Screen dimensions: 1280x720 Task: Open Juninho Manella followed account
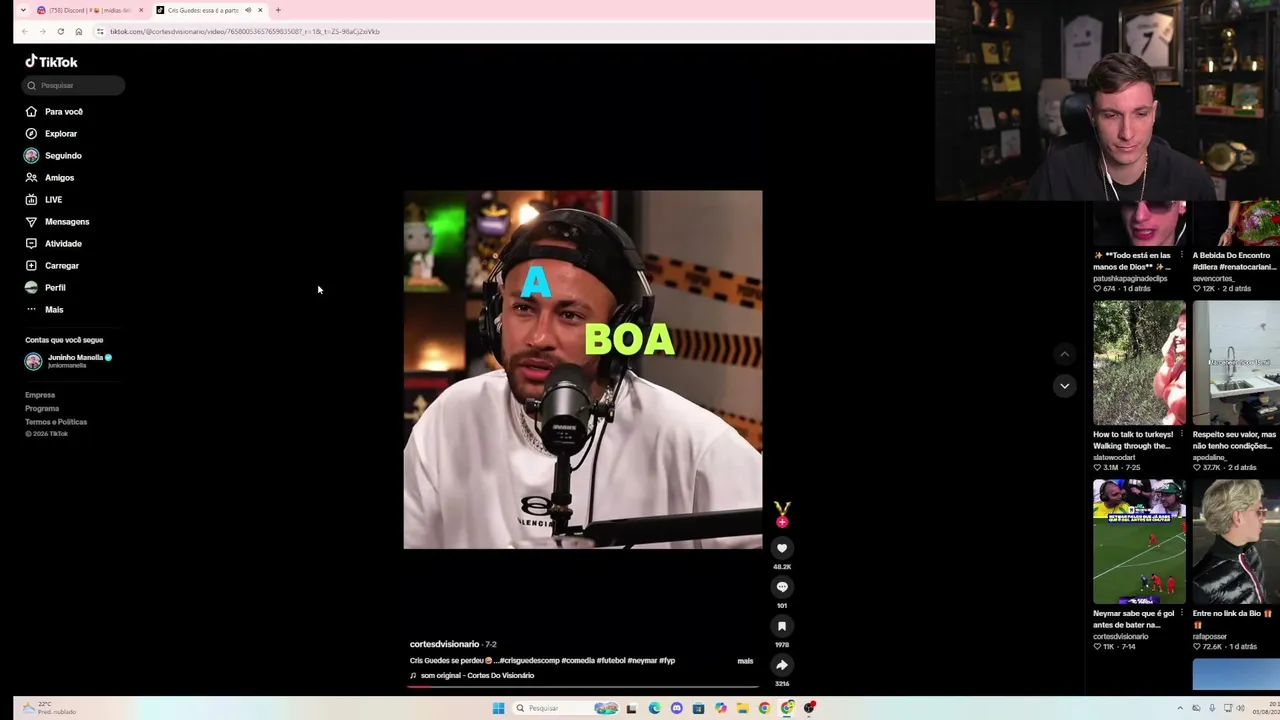[x=69, y=361]
